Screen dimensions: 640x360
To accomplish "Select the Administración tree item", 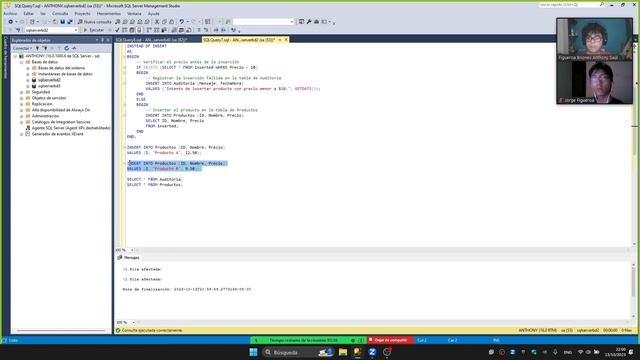I will click(45, 116).
